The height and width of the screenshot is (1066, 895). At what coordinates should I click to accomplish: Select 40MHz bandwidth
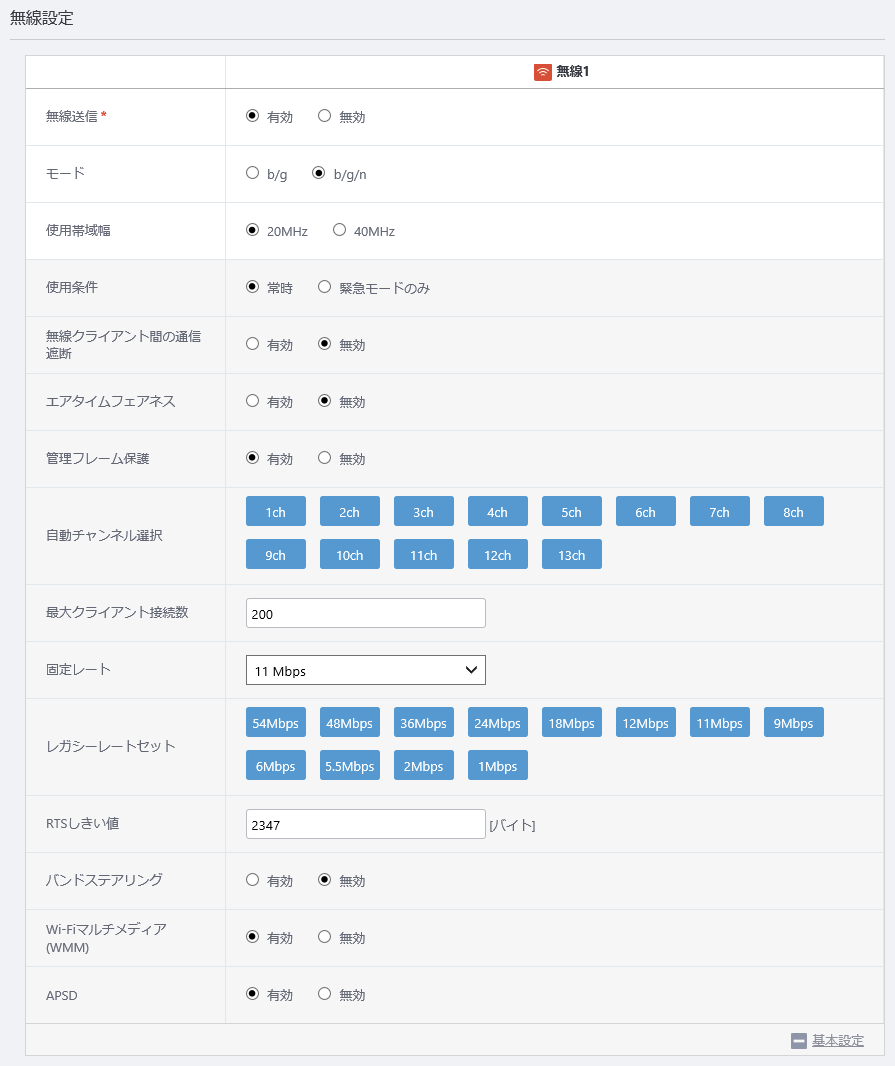tap(339, 230)
